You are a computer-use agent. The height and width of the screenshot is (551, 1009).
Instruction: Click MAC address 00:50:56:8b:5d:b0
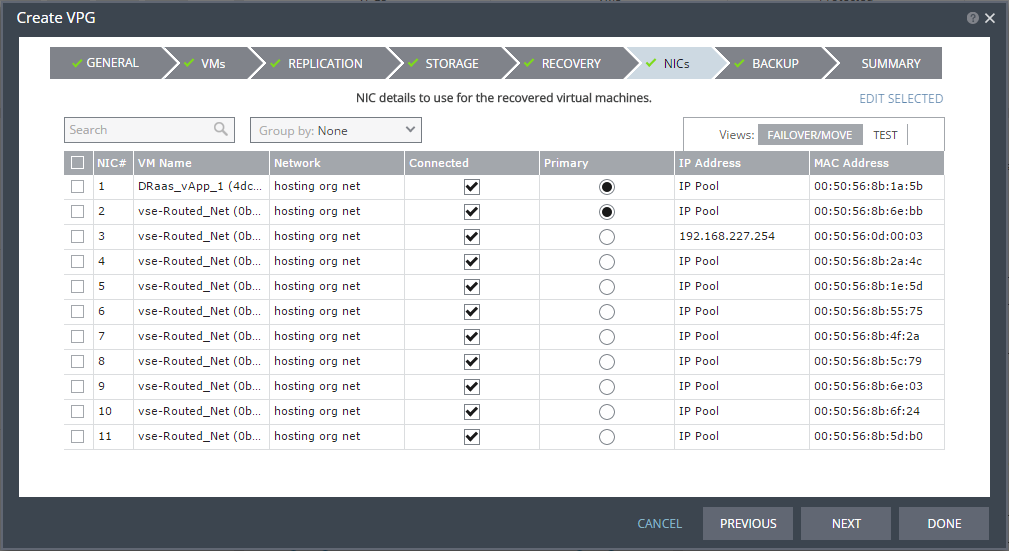(868, 436)
